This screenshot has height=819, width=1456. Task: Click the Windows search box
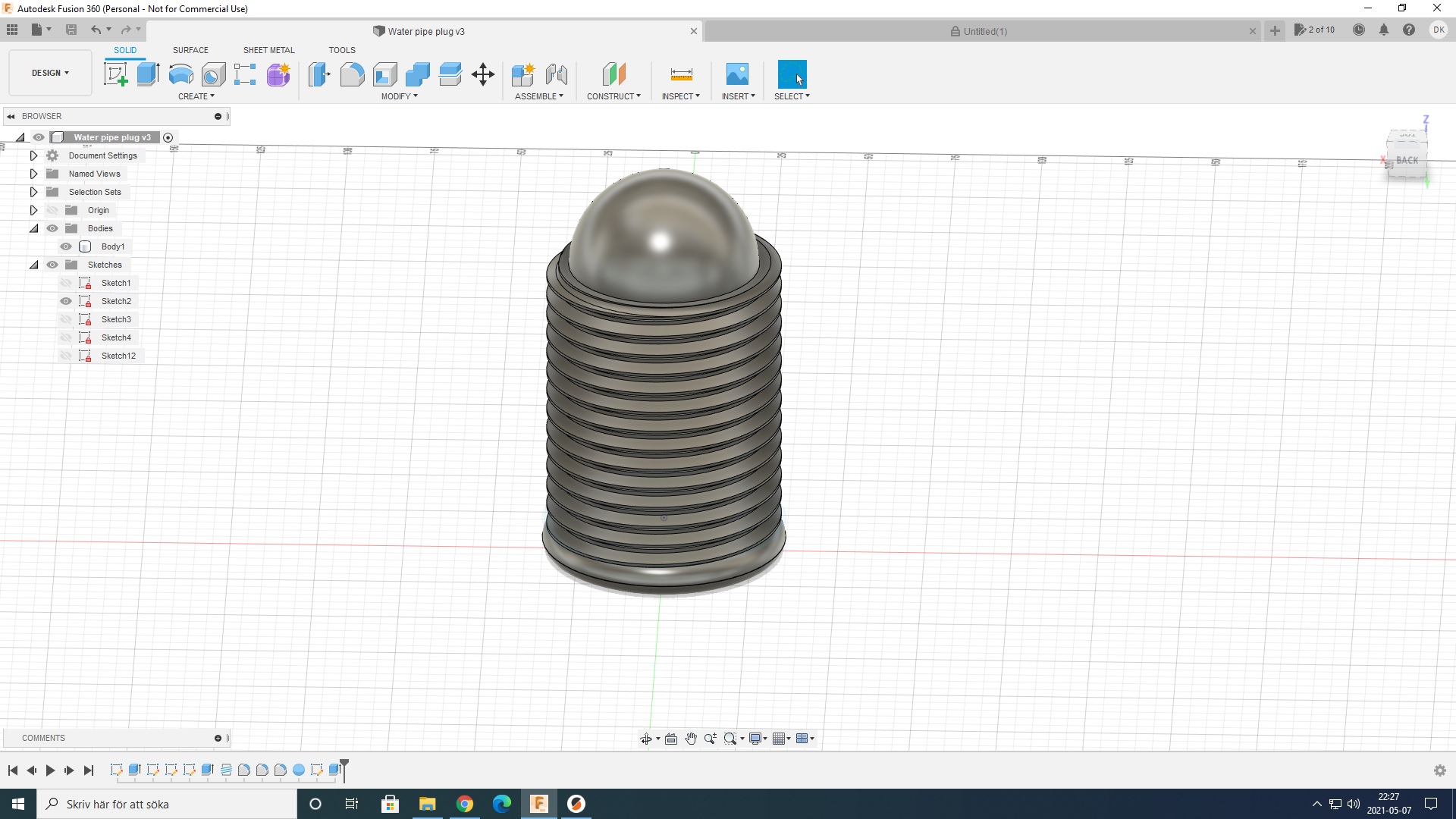[x=167, y=804]
